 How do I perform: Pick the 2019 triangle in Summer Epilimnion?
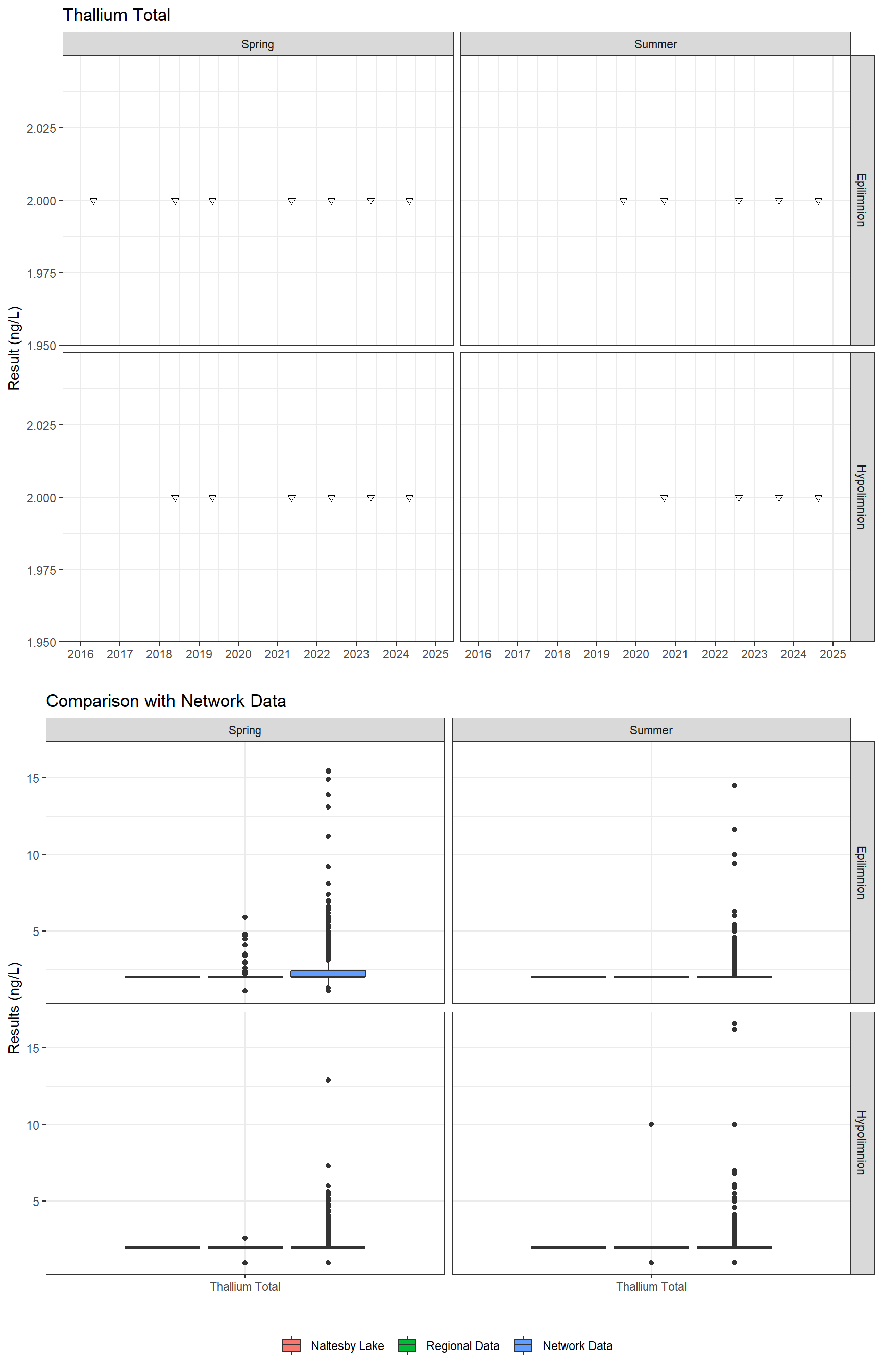pyautogui.click(x=623, y=201)
